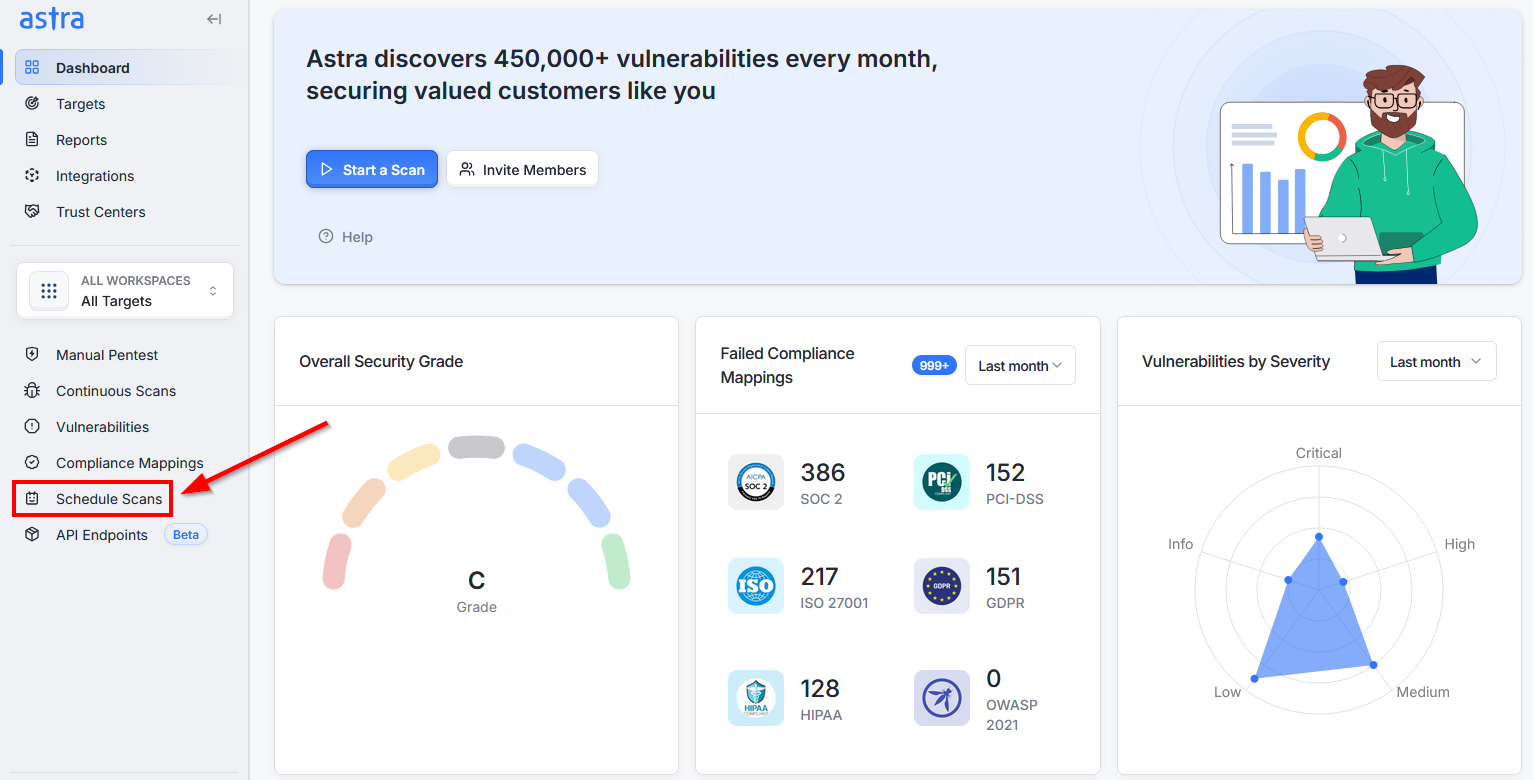Image resolution: width=1533 pixels, height=780 pixels.
Task: Click the ISO 27001 badge icon
Action: (x=756, y=586)
